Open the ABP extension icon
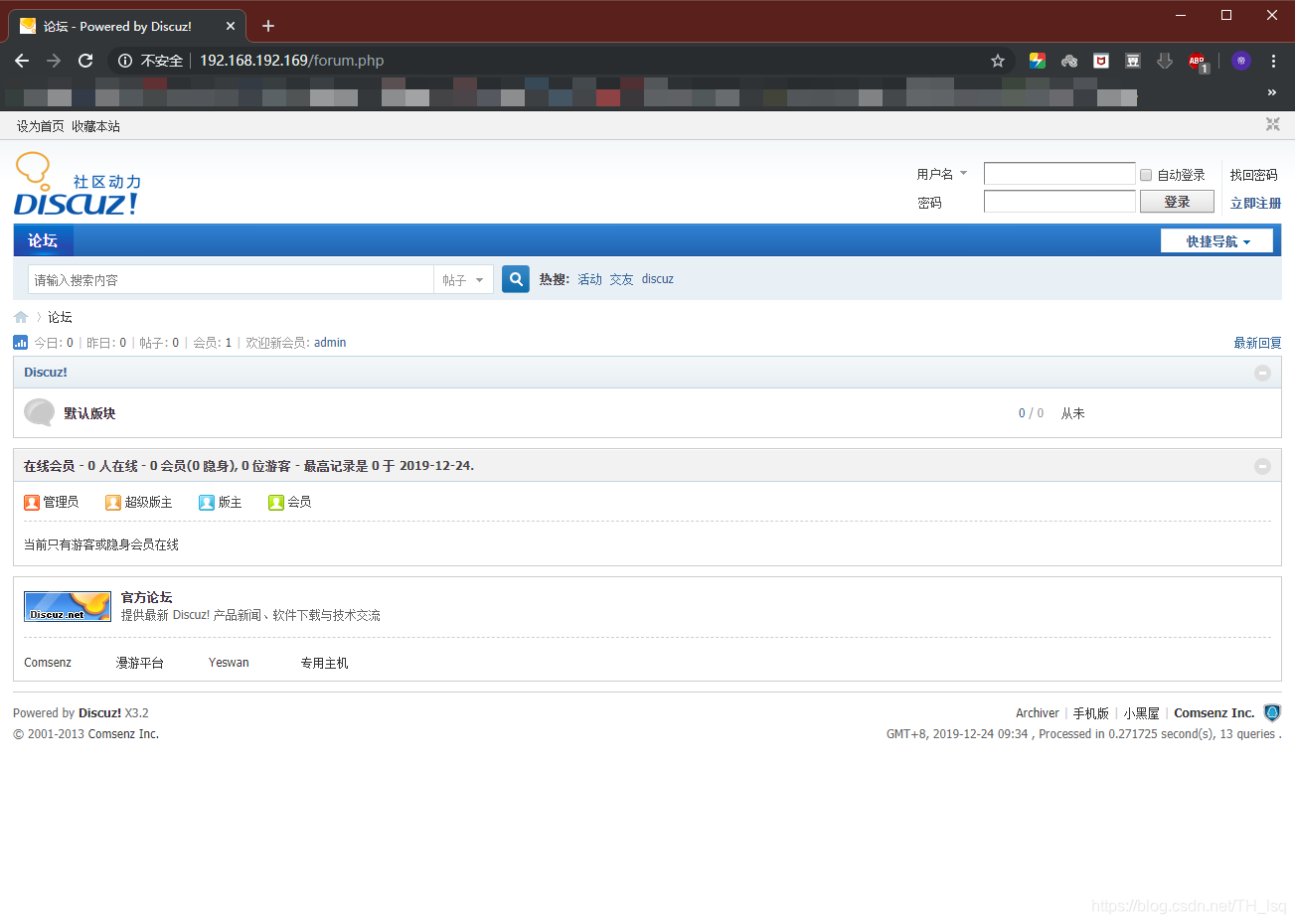1295x924 pixels. coord(1198,62)
